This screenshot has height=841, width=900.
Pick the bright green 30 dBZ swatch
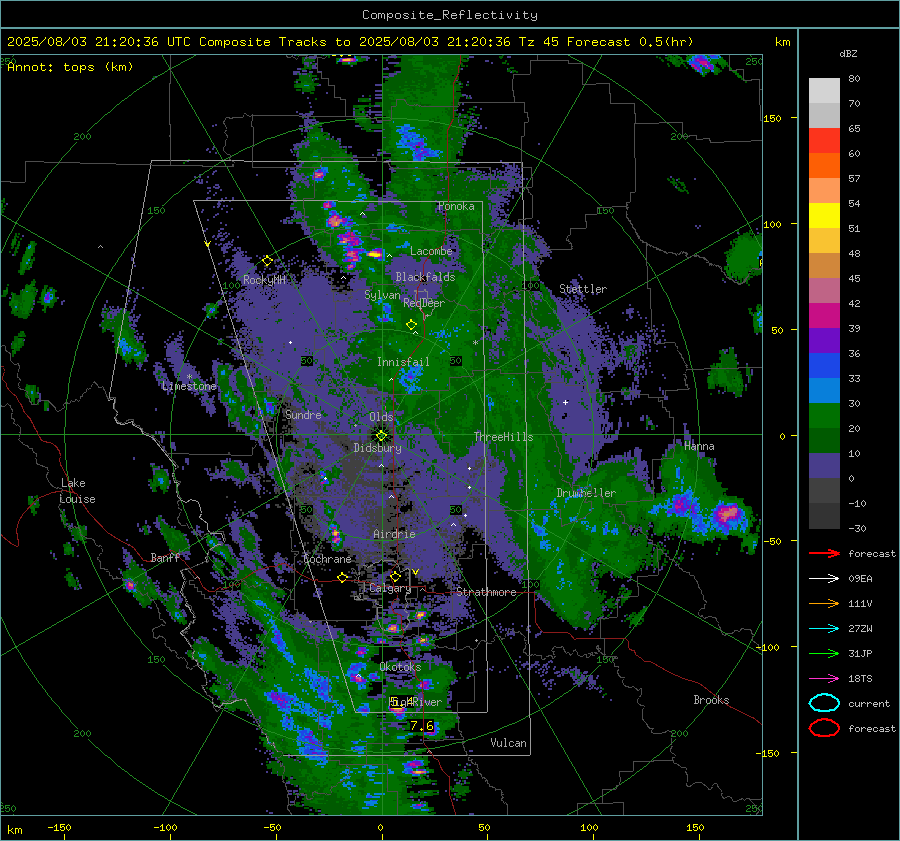pos(824,415)
